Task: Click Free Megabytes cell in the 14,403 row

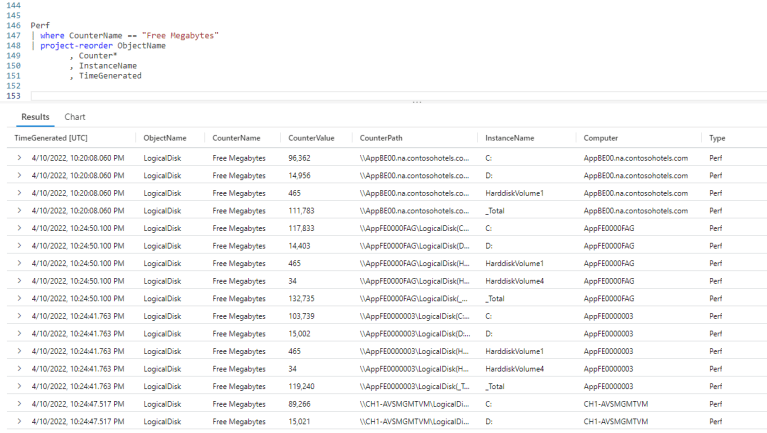Action: (239, 246)
